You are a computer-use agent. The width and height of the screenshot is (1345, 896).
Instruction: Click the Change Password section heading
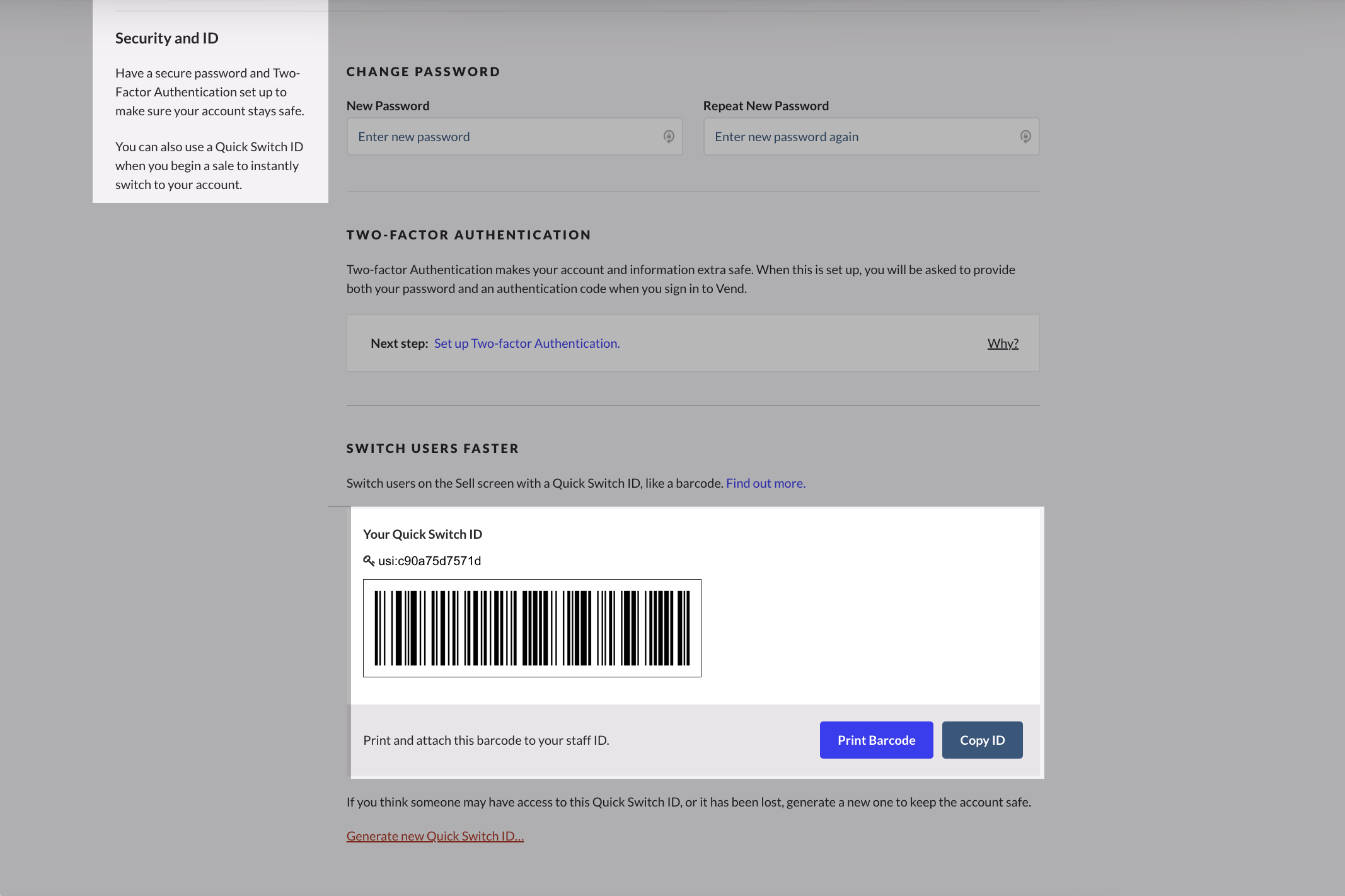click(423, 72)
